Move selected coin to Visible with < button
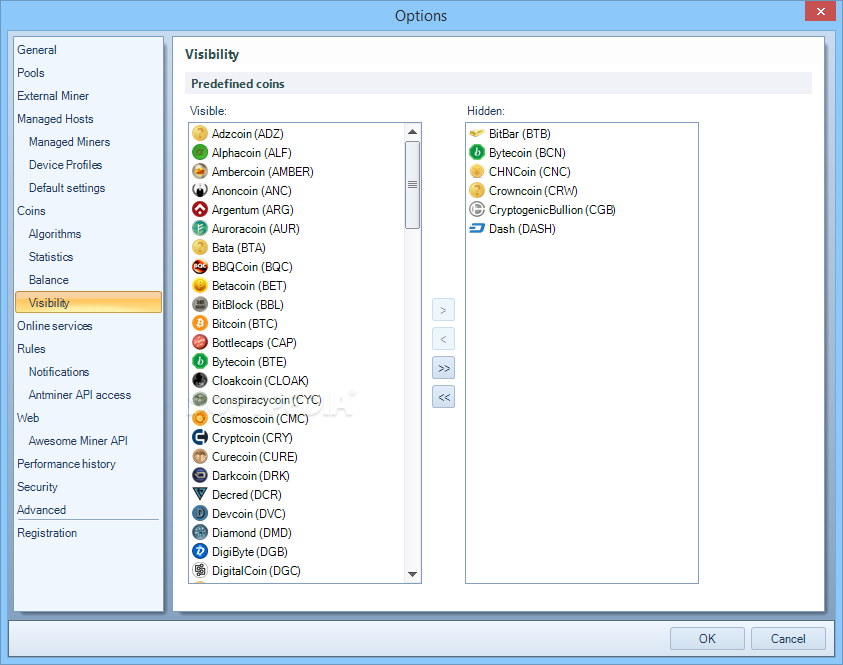Viewport: 843px width, 665px height. pos(444,339)
